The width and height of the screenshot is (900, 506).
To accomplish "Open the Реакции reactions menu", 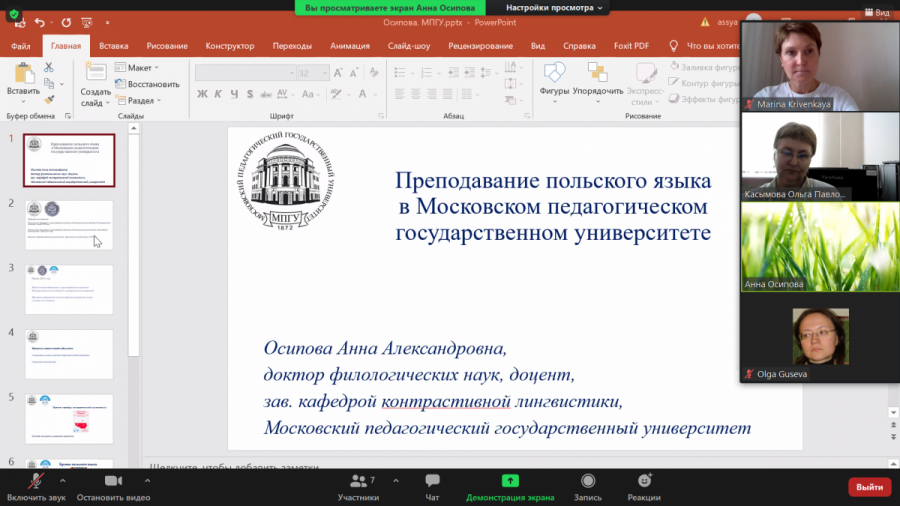I will (x=644, y=482).
